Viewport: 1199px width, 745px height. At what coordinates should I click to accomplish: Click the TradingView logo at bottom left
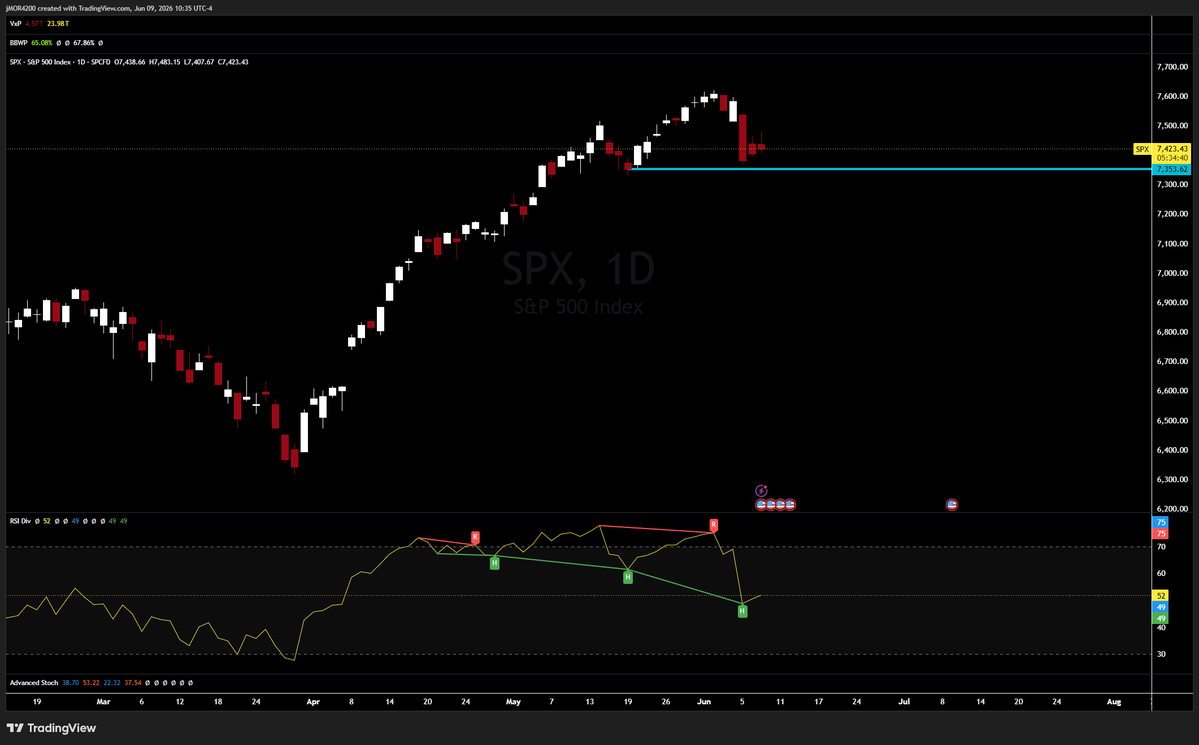[x=51, y=728]
